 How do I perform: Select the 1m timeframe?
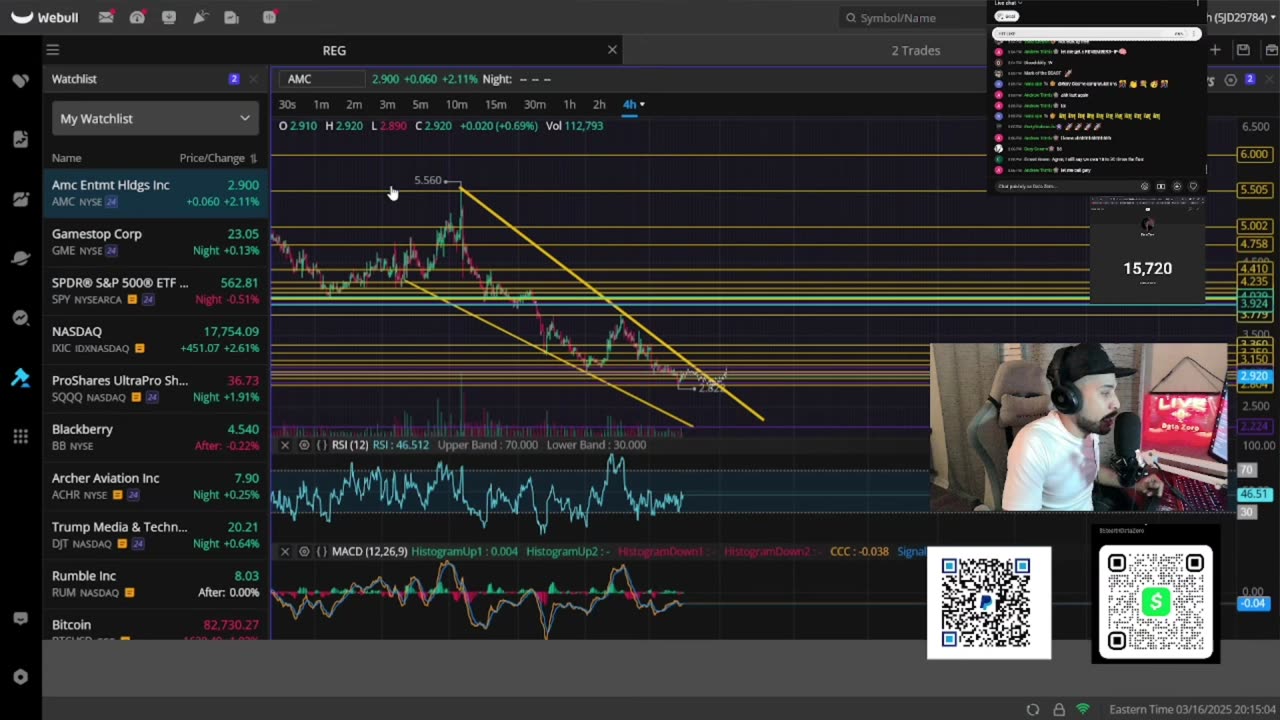coord(321,105)
